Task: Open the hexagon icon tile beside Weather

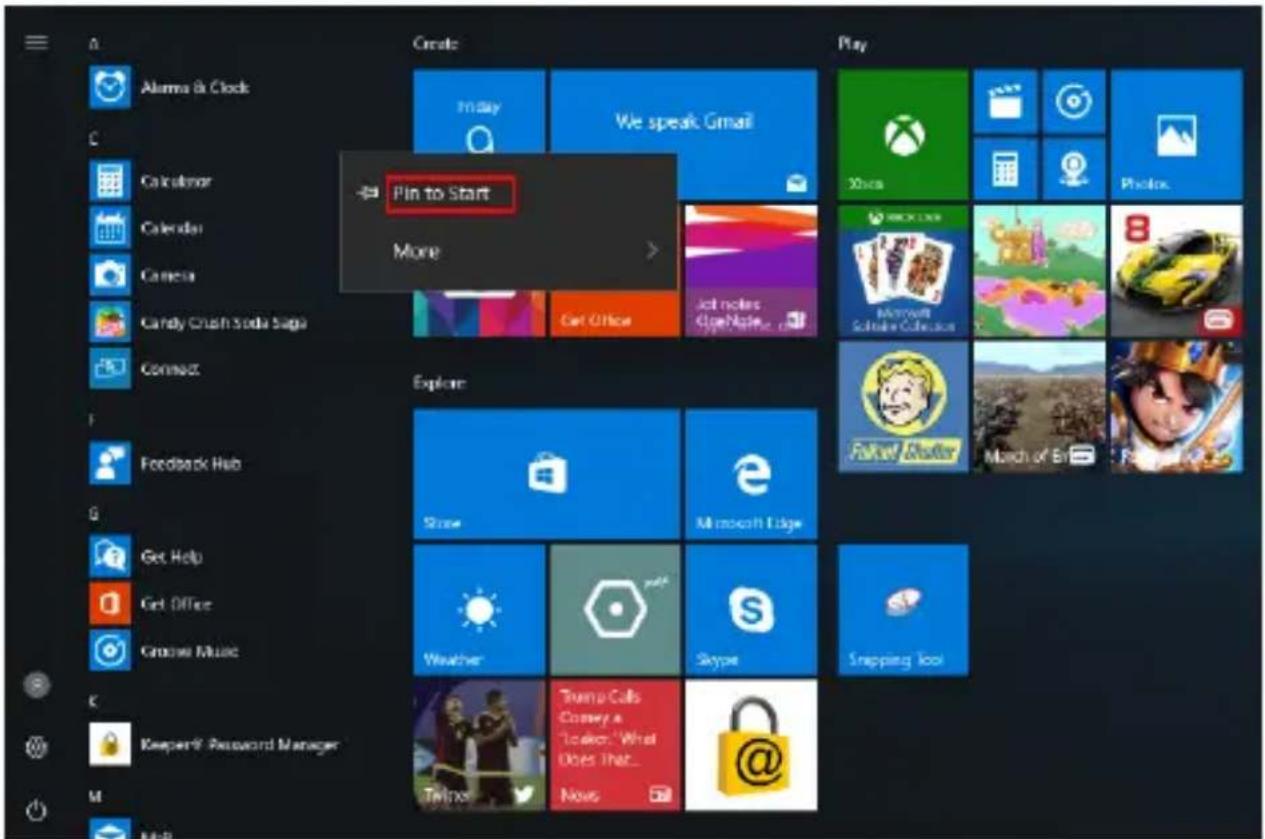Action: (615, 610)
